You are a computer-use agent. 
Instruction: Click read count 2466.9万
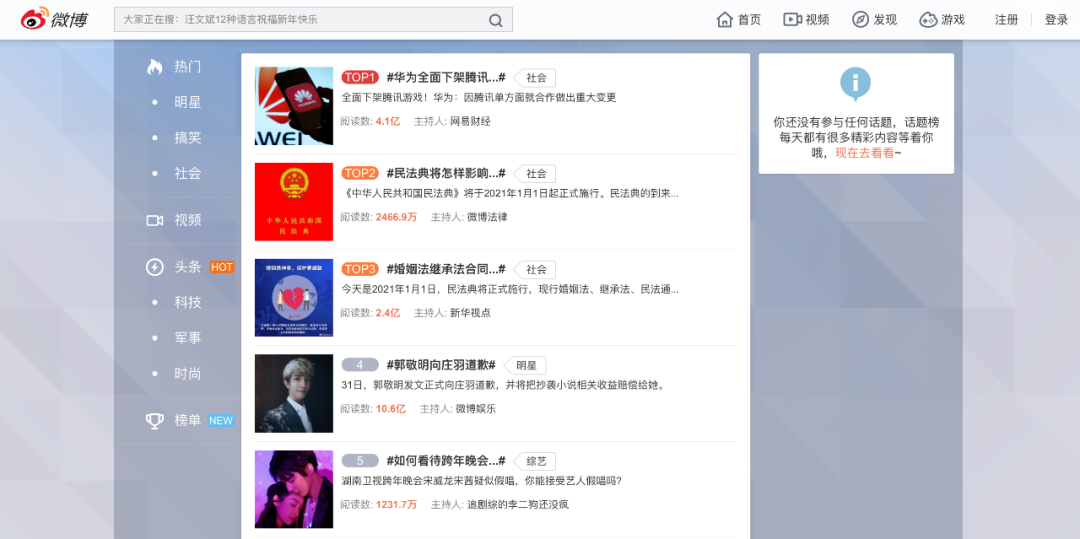397,217
